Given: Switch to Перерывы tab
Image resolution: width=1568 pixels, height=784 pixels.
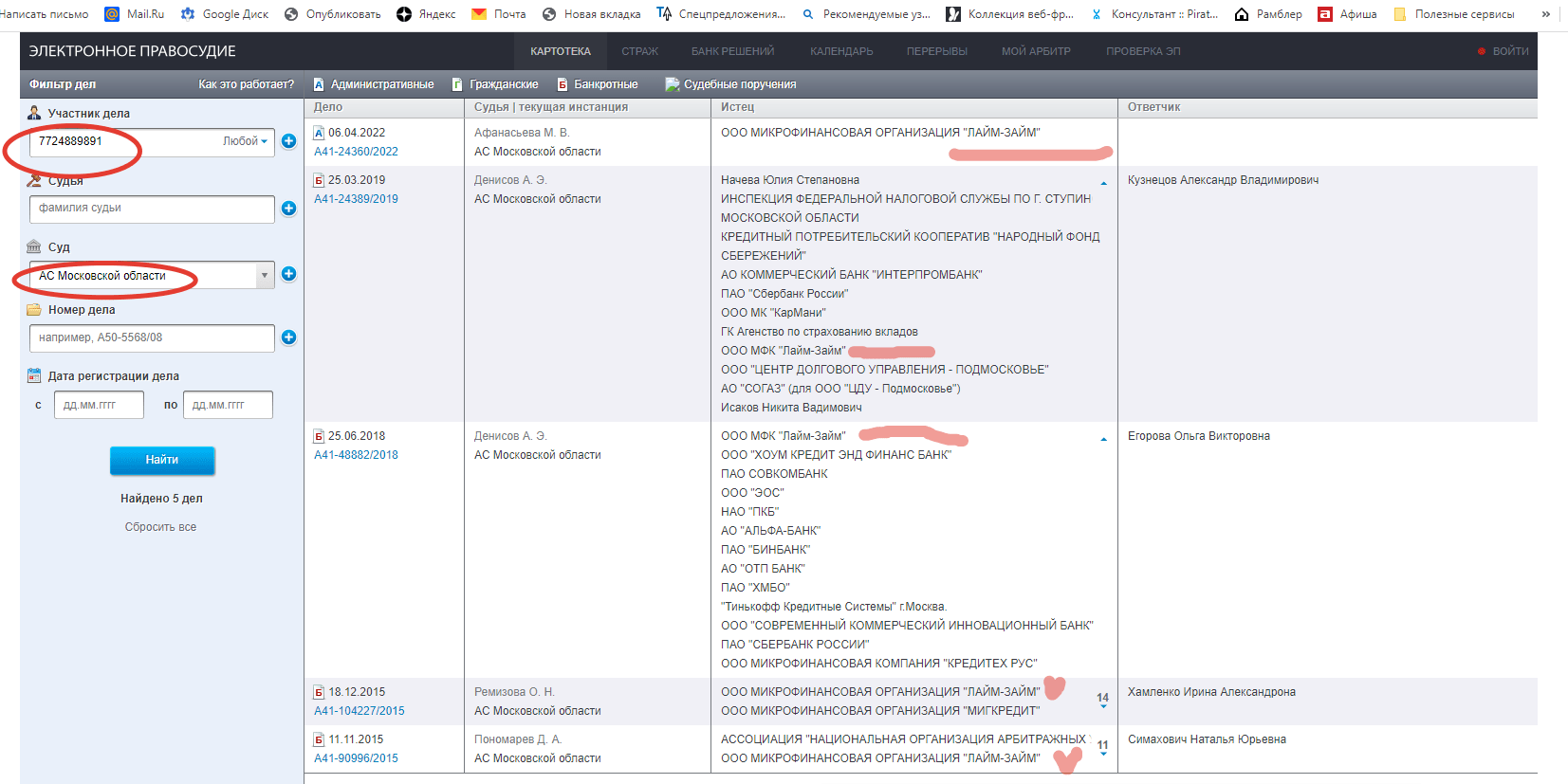Looking at the screenshot, I should point(937,51).
